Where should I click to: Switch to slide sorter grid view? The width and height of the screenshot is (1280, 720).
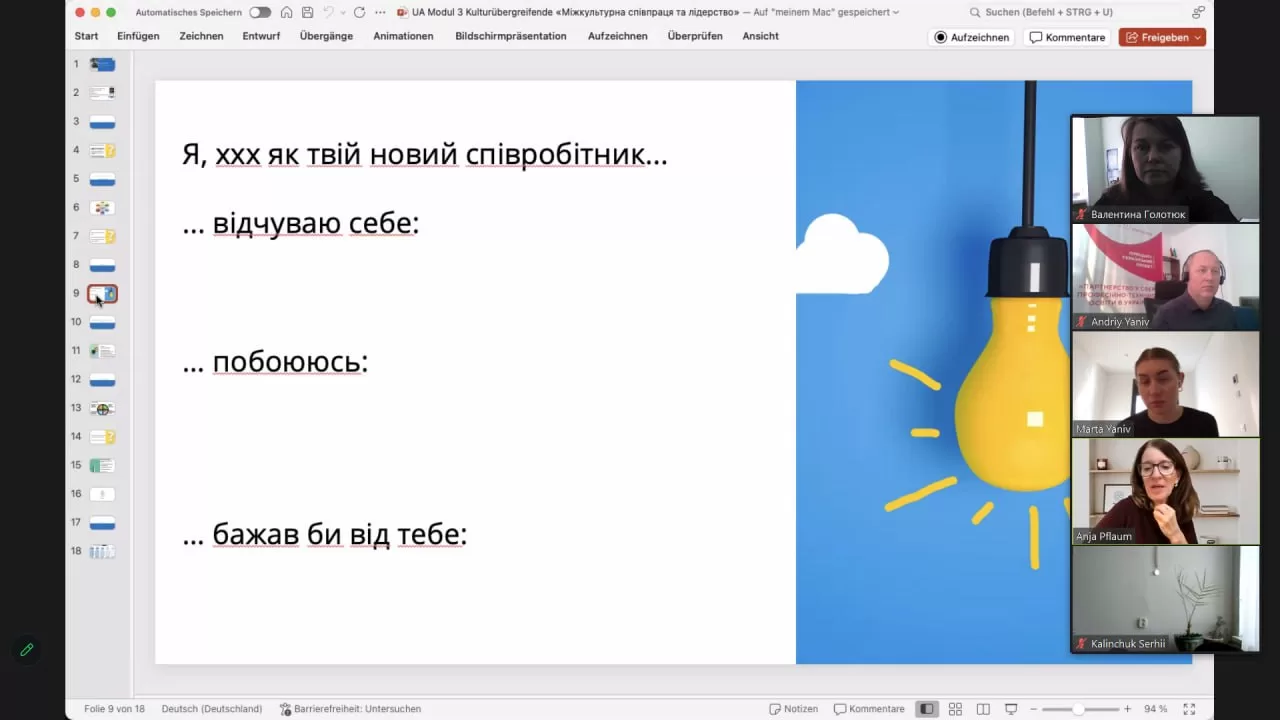[955, 709]
